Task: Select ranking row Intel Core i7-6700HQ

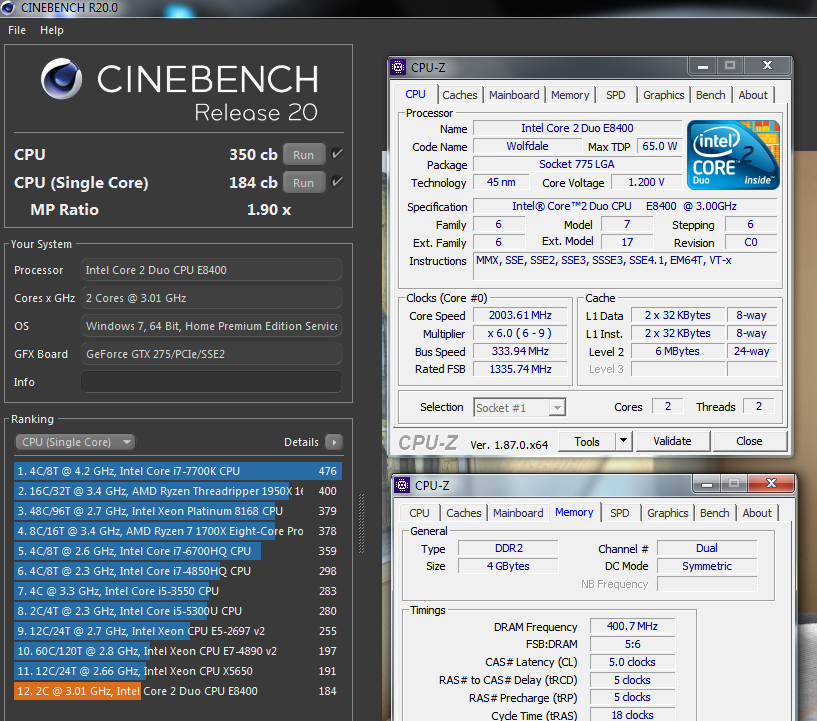Action: (x=178, y=551)
